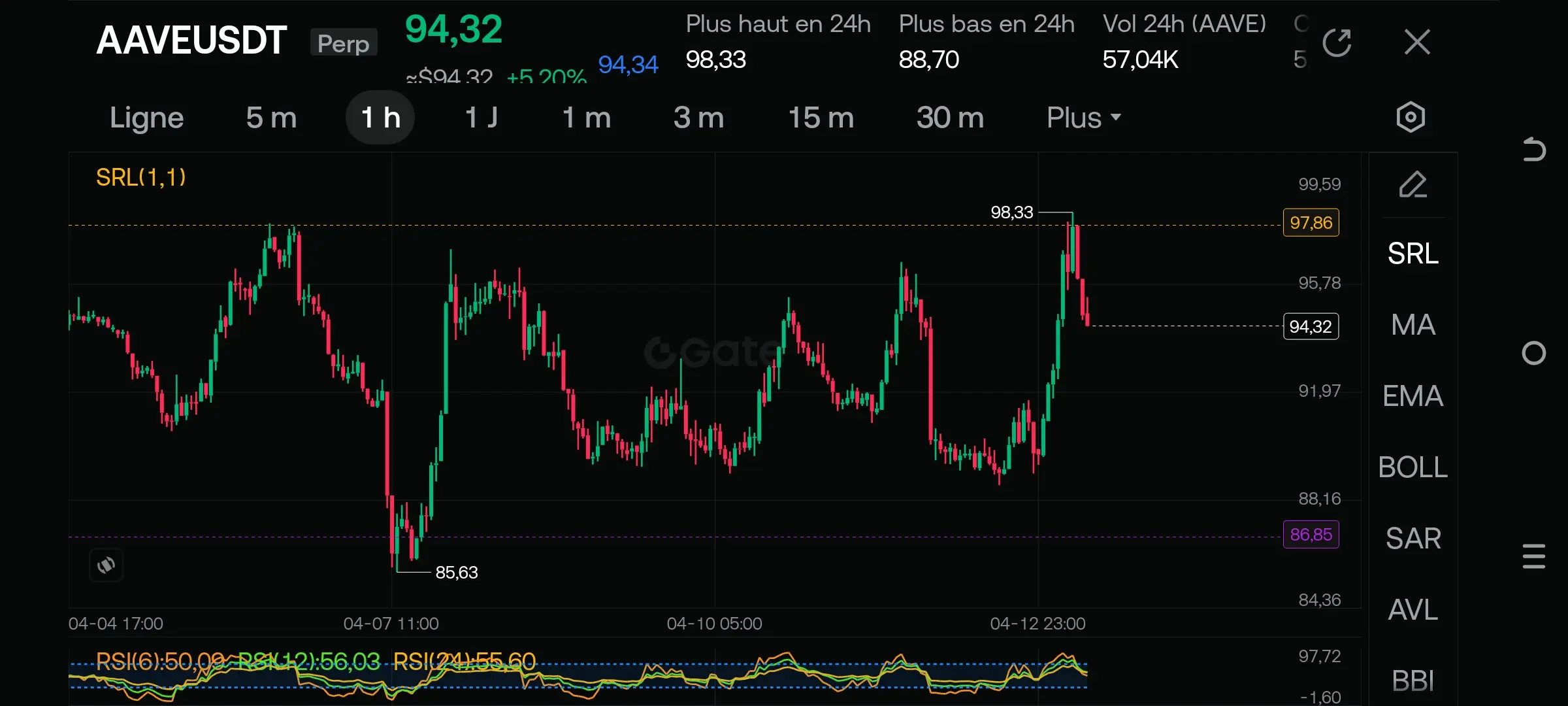
Task: Open chart settings hexagon icon
Action: (1411, 118)
